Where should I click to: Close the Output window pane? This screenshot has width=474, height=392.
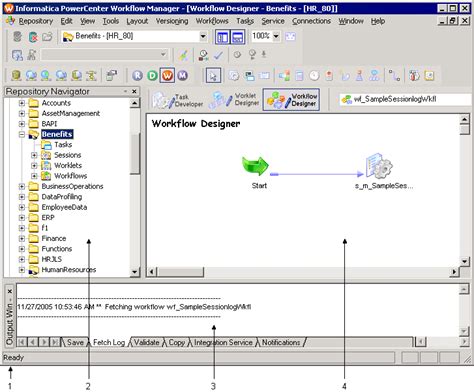(10, 291)
